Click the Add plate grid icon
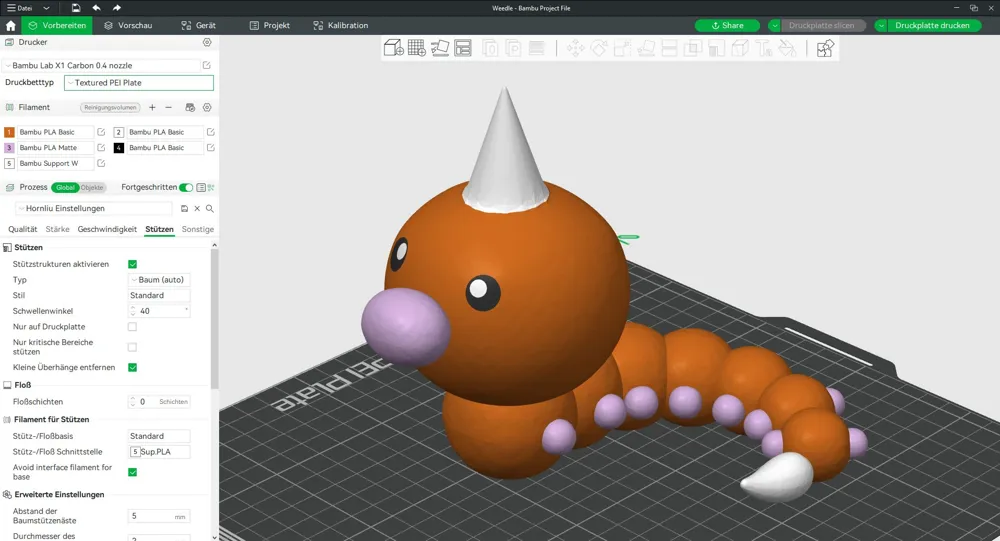This screenshot has width=1000, height=541. (x=416, y=48)
